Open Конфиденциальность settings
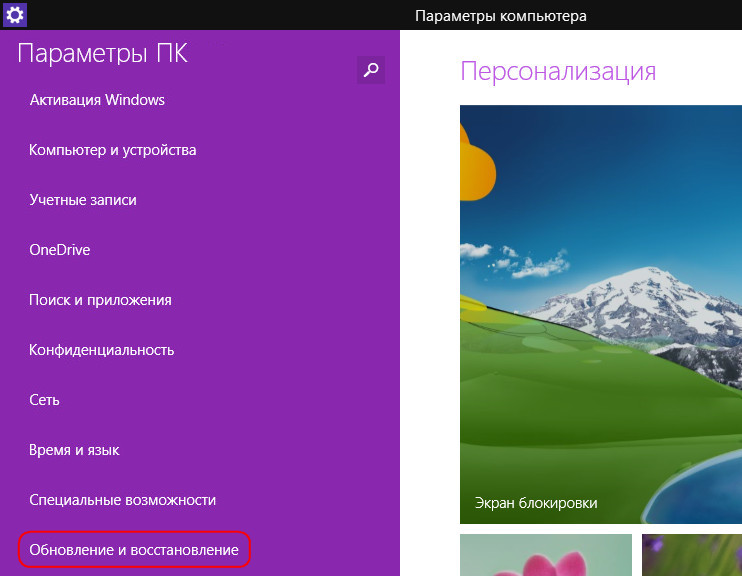 (x=102, y=350)
